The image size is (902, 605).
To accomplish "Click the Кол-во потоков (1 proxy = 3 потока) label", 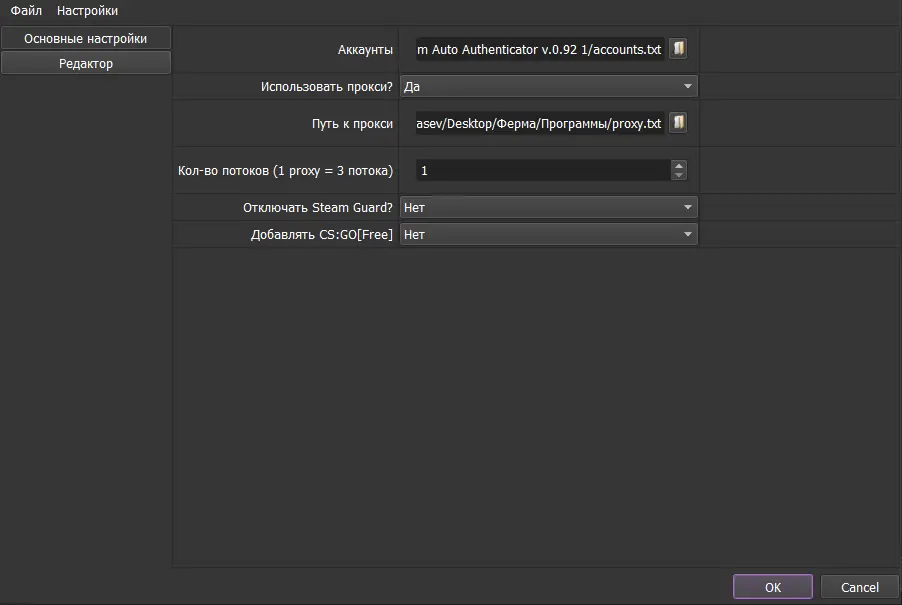I will (x=285, y=171).
